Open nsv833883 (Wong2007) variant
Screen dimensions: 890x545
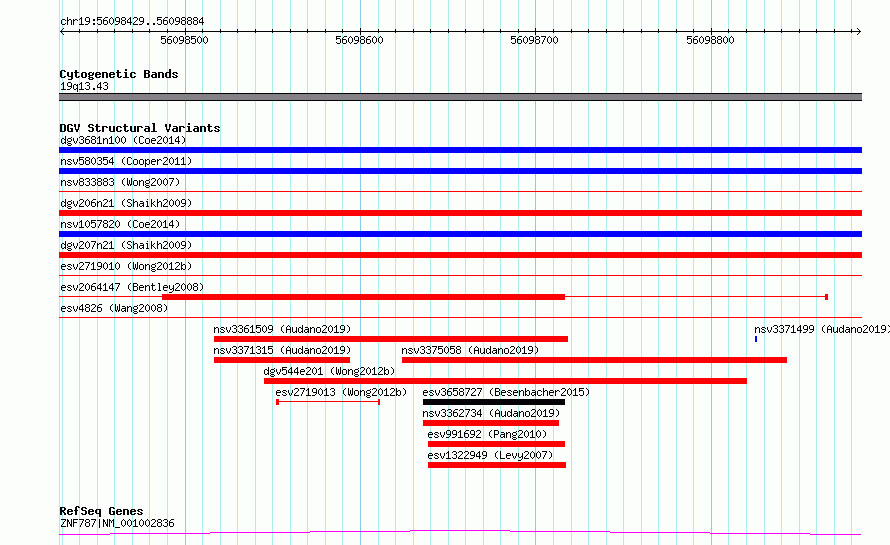click(120, 182)
